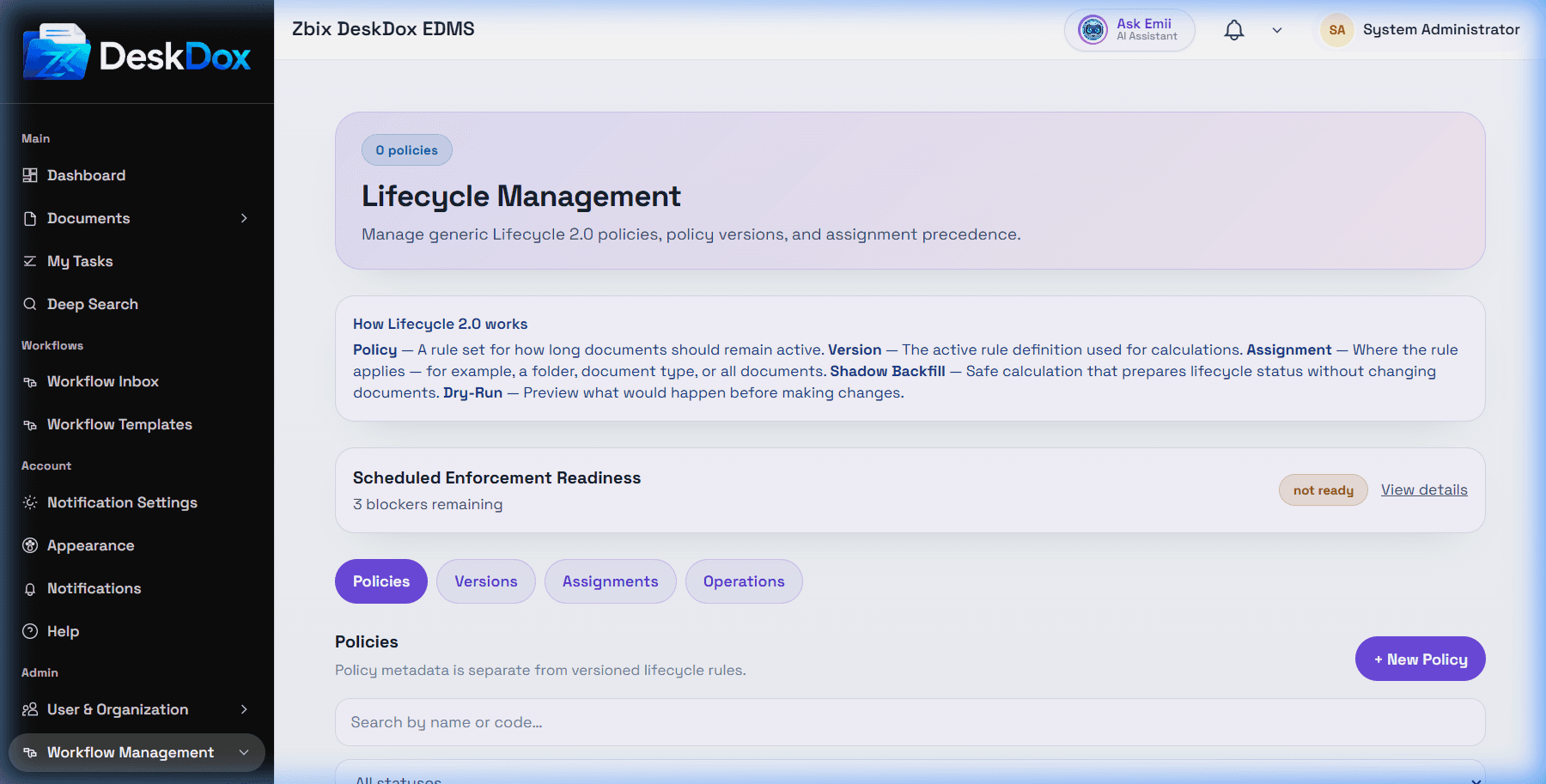Focus the Search by name or code field
This screenshot has width=1546, height=784.
[910, 722]
